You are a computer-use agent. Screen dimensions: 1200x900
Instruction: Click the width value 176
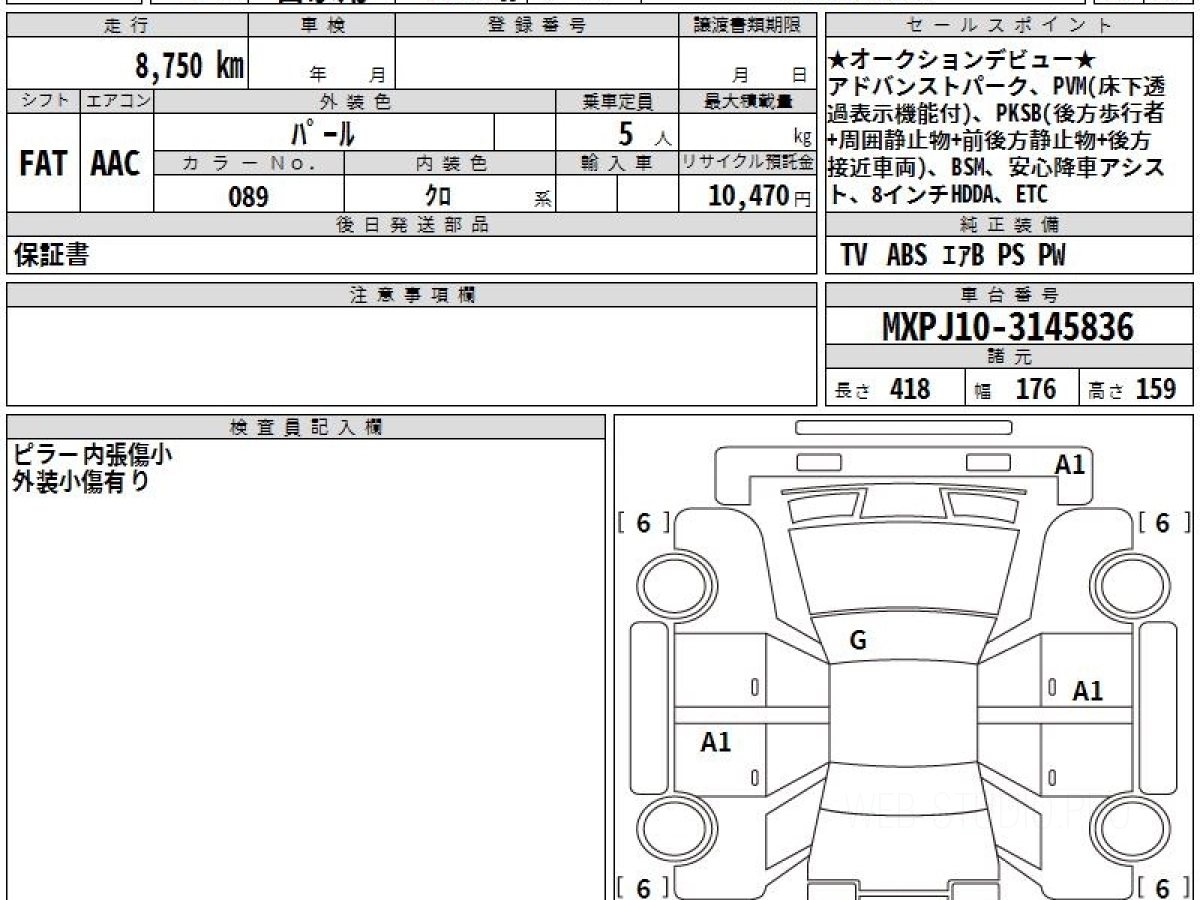tap(1036, 389)
